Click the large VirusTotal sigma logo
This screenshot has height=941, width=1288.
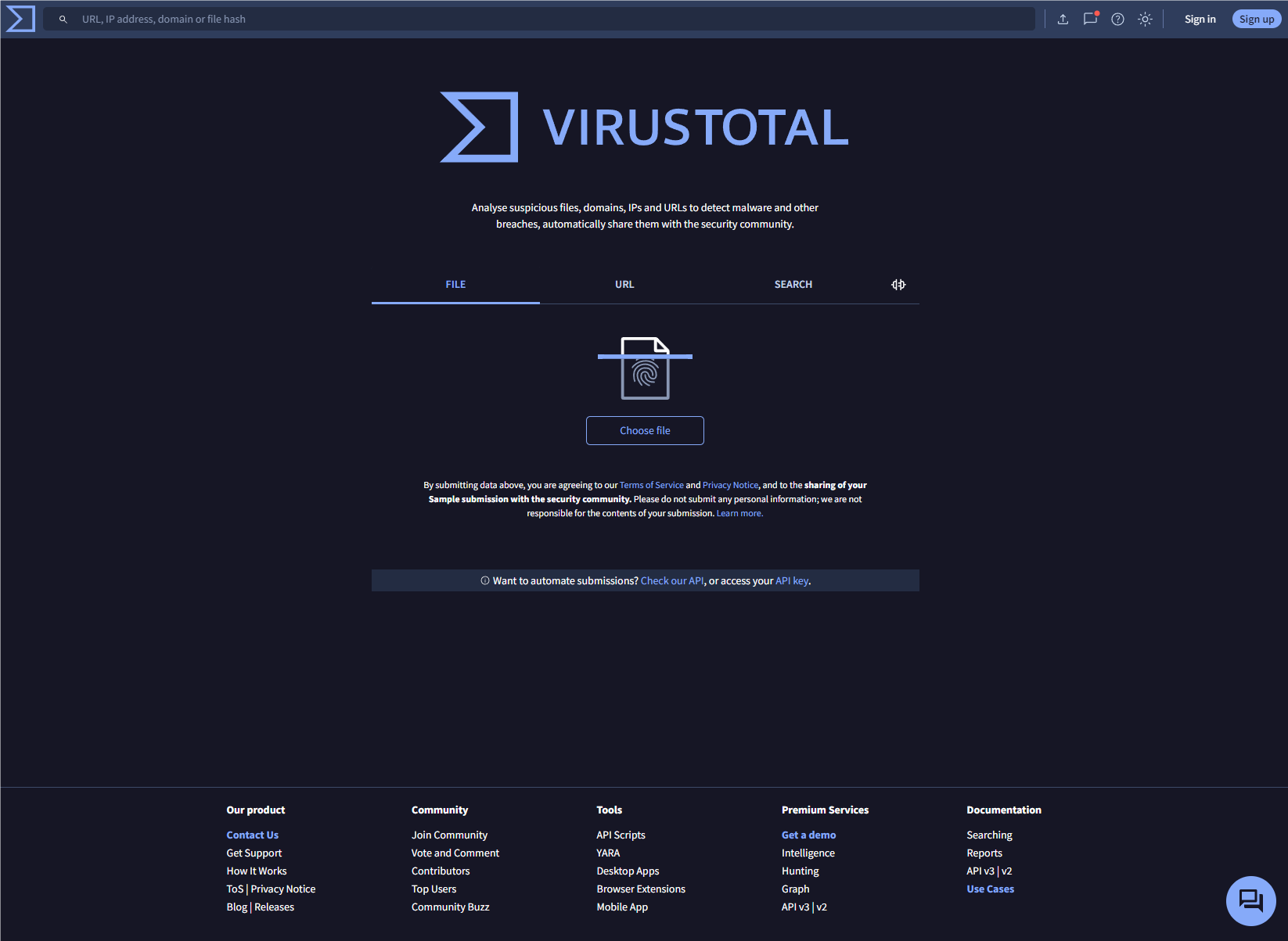(x=479, y=128)
